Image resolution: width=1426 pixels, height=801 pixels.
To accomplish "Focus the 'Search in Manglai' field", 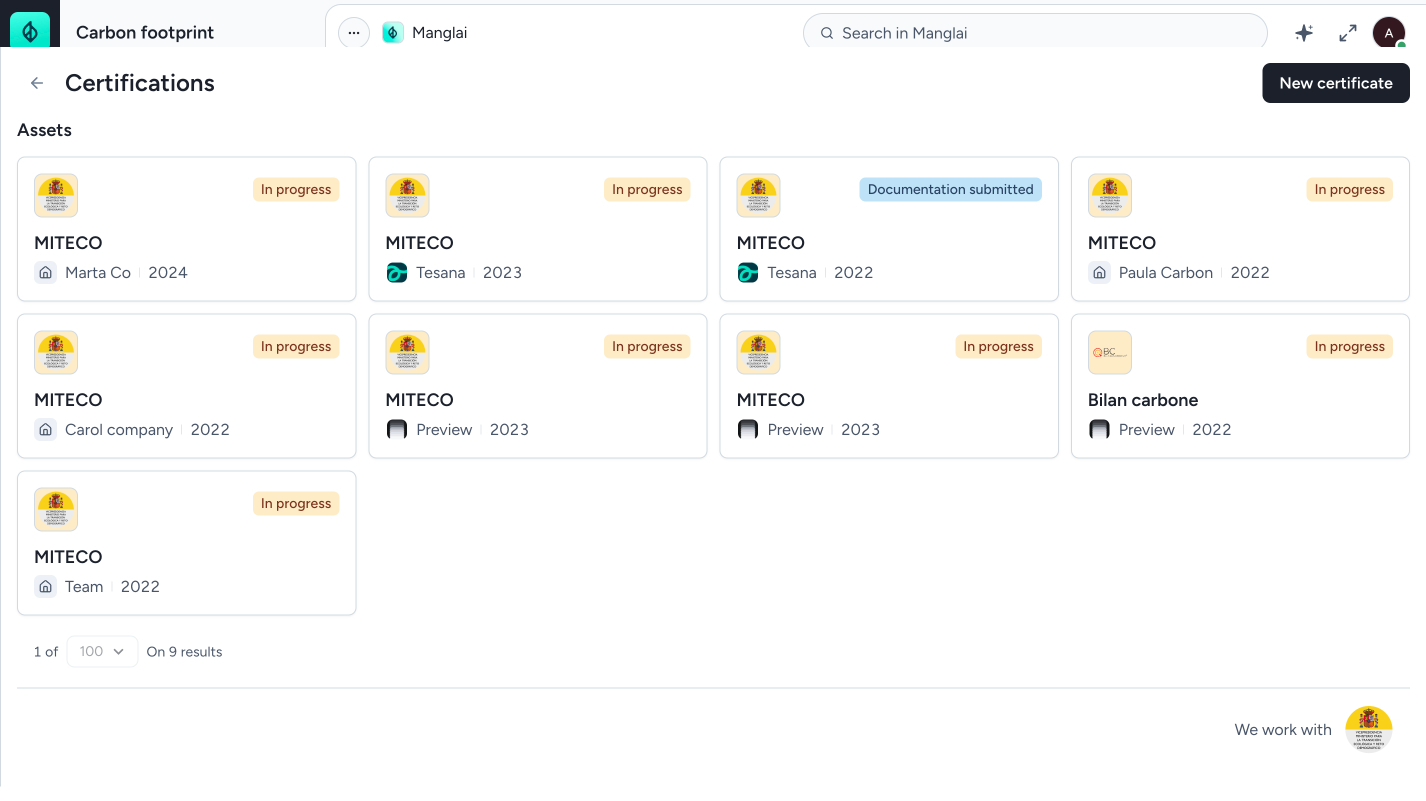I will point(1035,33).
